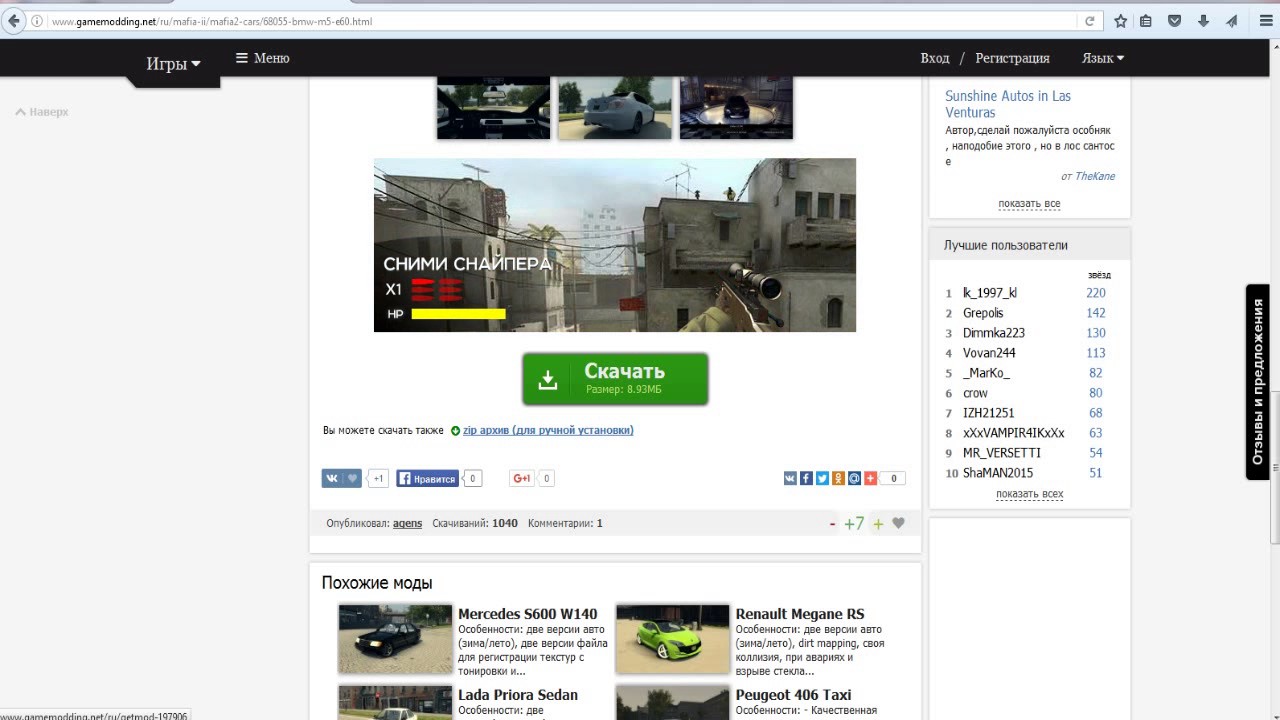Viewport: 1280px width, 720px height.
Task: Share via the small VK icon
Action: pos(790,479)
